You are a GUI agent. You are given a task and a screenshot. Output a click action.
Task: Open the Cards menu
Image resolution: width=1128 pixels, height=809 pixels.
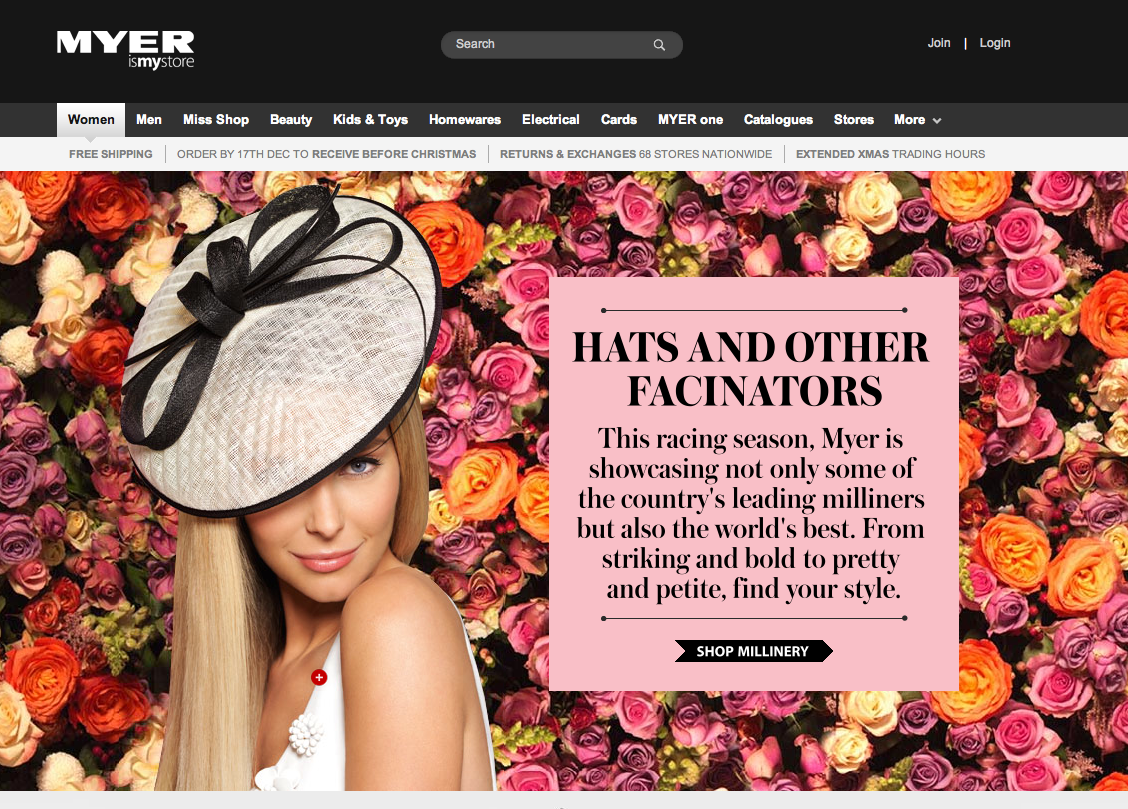[619, 119]
